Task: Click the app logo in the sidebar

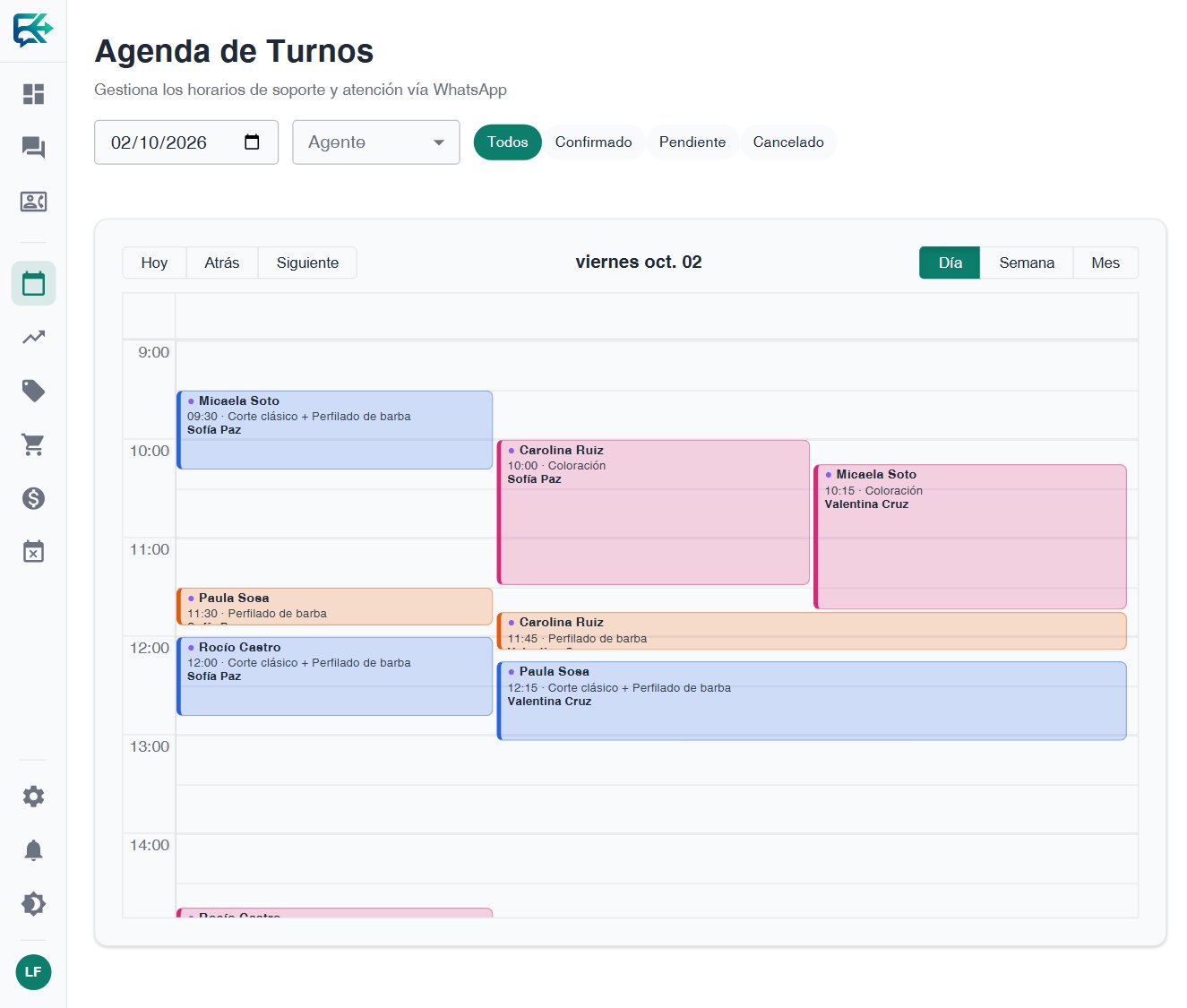Action: click(33, 30)
